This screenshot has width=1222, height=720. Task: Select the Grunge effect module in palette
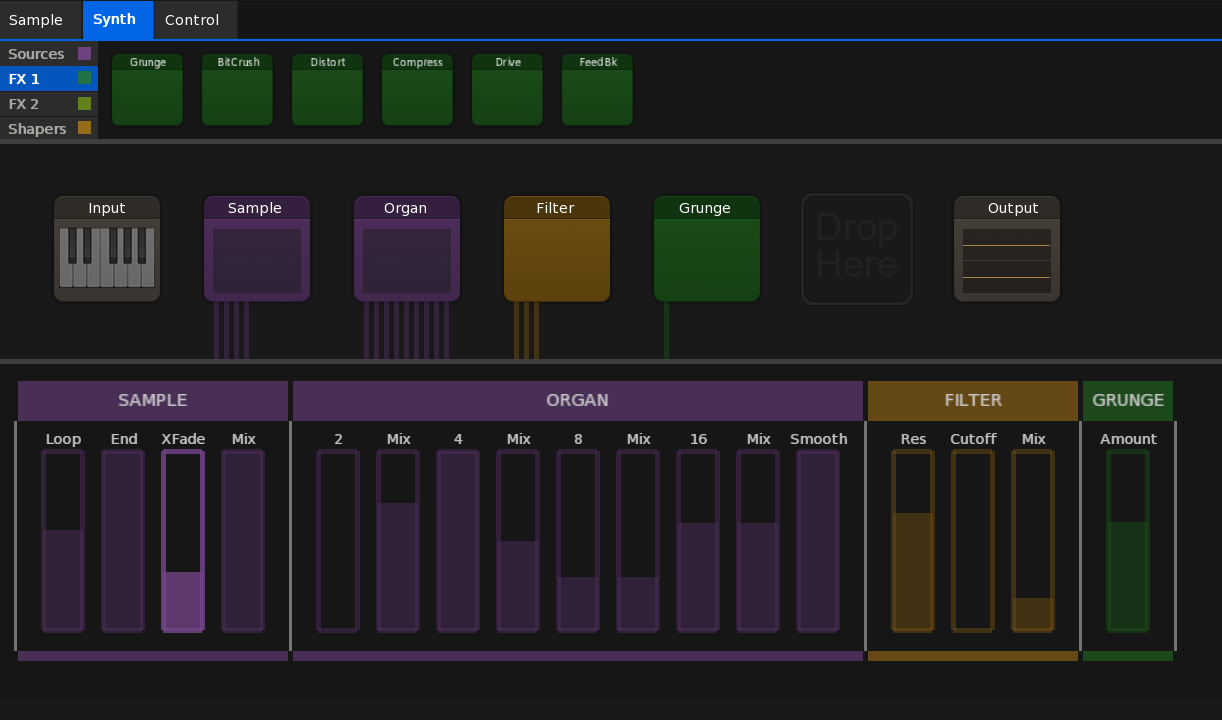(147, 90)
